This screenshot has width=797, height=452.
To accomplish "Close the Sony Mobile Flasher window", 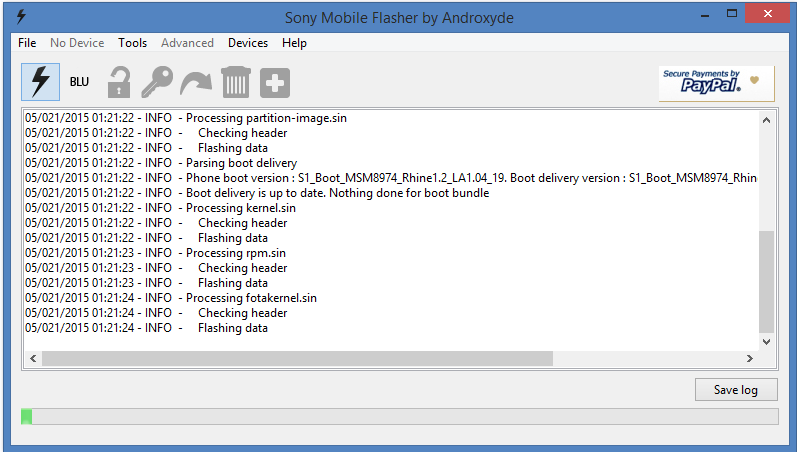I will [x=768, y=14].
